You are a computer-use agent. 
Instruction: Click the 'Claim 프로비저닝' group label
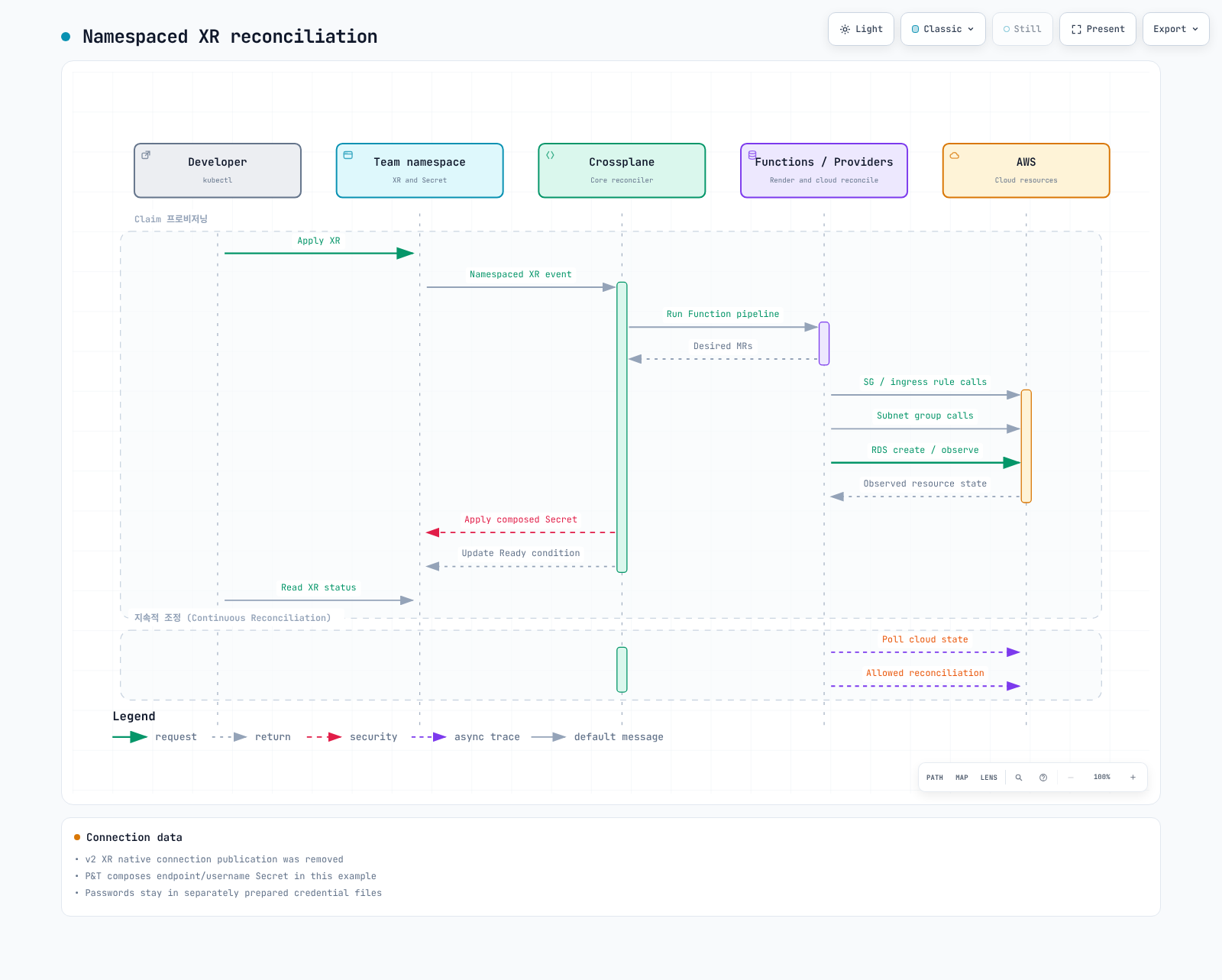click(171, 219)
